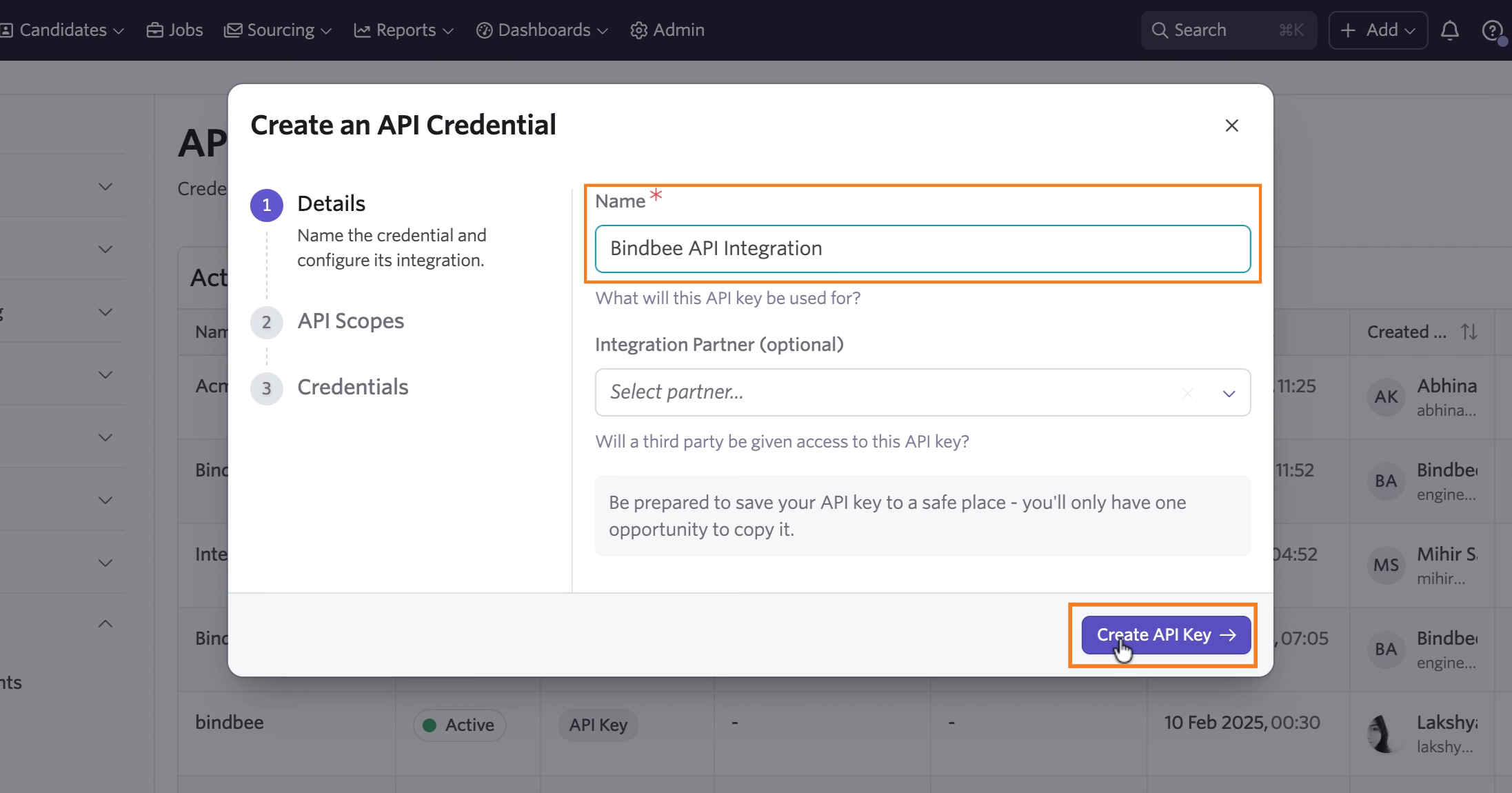
Task: Click the 10 Feb 2025, 00:30 date
Action: (x=1242, y=723)
